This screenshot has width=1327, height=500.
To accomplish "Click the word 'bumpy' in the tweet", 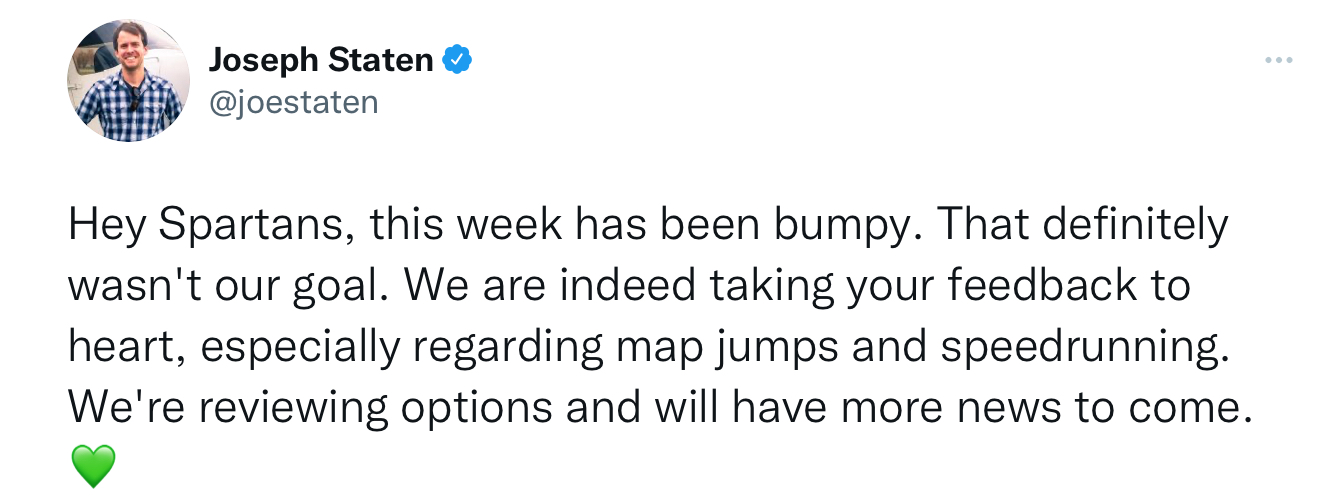I will (853, 226).
